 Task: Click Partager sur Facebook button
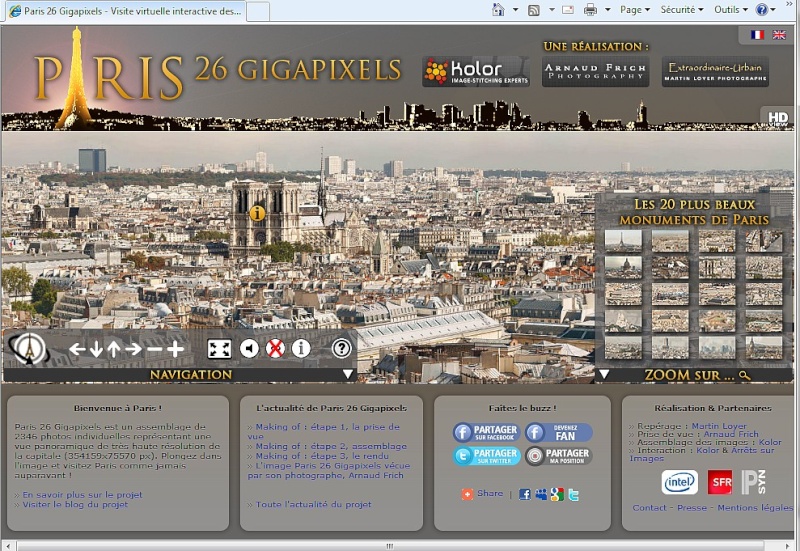pos(486,432)
